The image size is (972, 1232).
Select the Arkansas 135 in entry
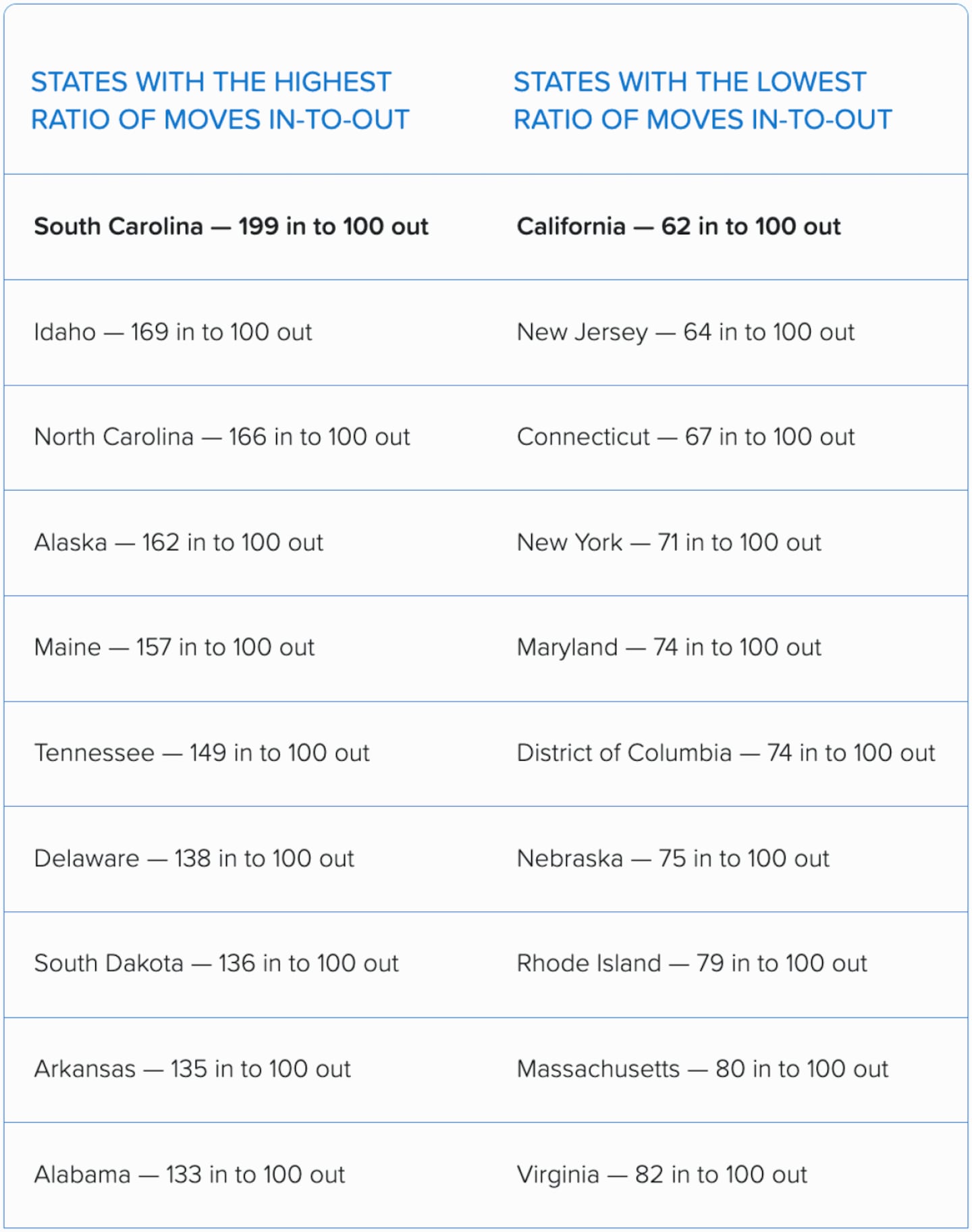coord(192,1069)
